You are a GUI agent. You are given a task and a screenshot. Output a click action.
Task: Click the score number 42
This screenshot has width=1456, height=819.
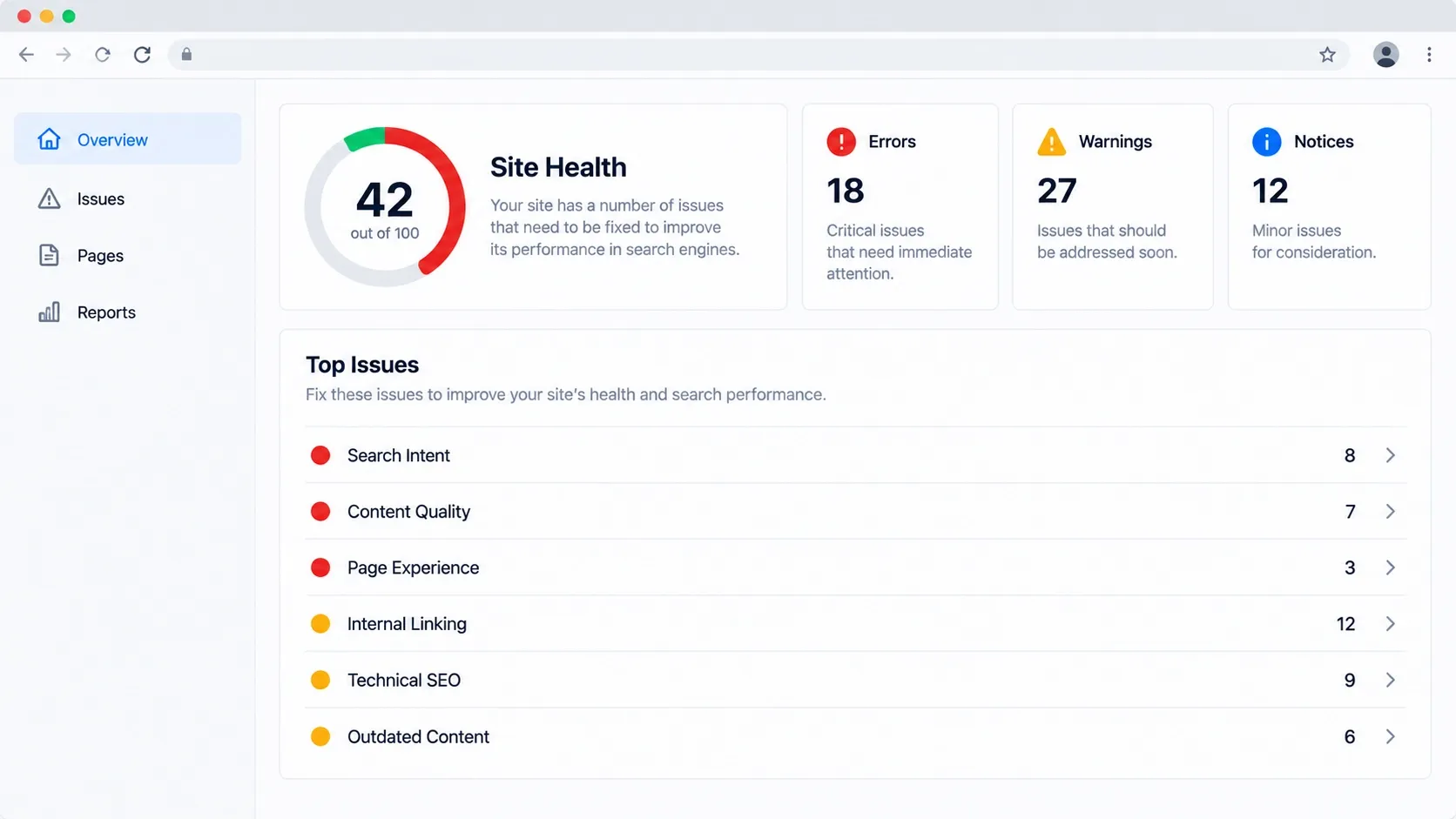(385, 200)
